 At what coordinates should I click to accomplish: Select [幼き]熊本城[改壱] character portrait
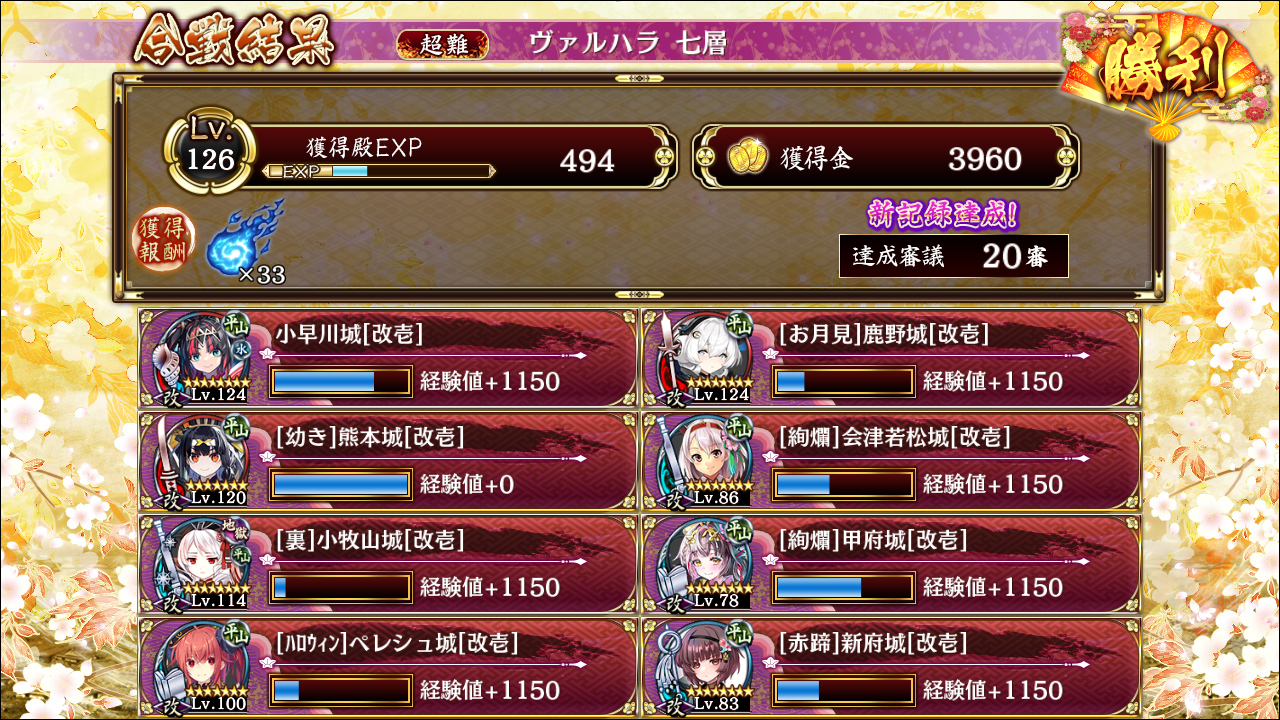click(x=201, y=460)
